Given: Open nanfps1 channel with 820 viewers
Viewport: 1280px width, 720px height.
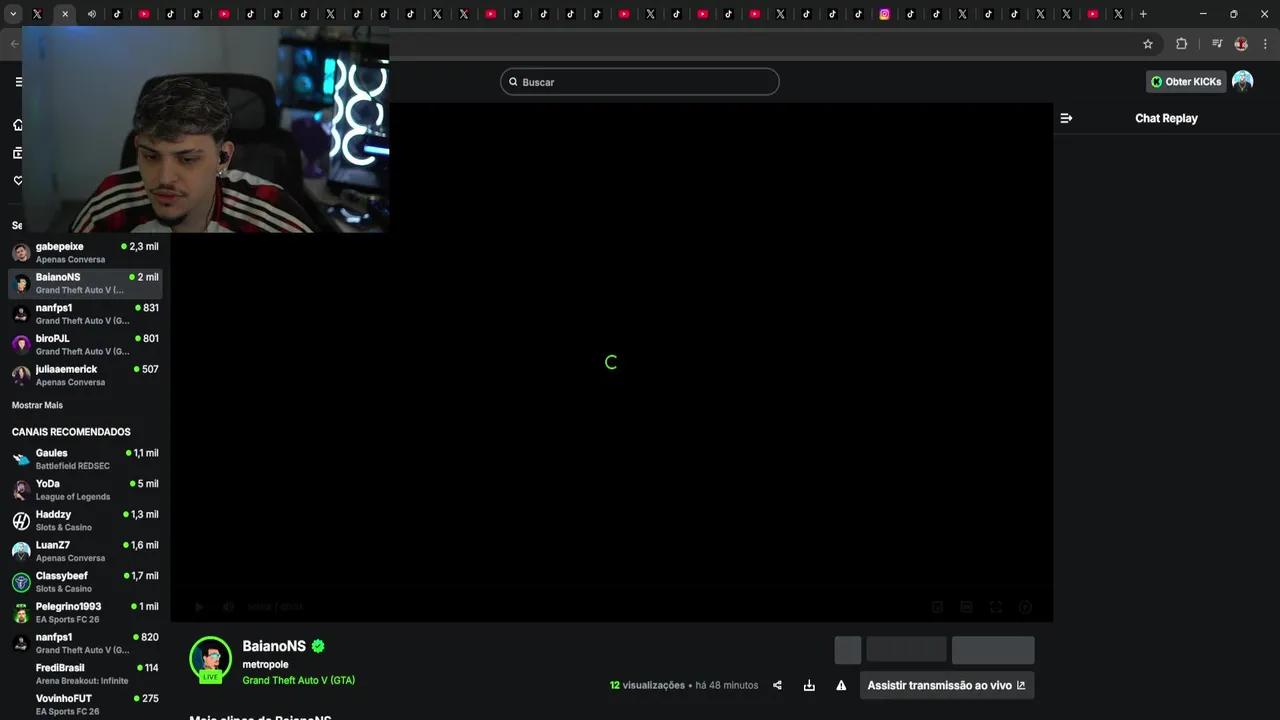Looking at the screenshot, I should click(x=85, y=643).
